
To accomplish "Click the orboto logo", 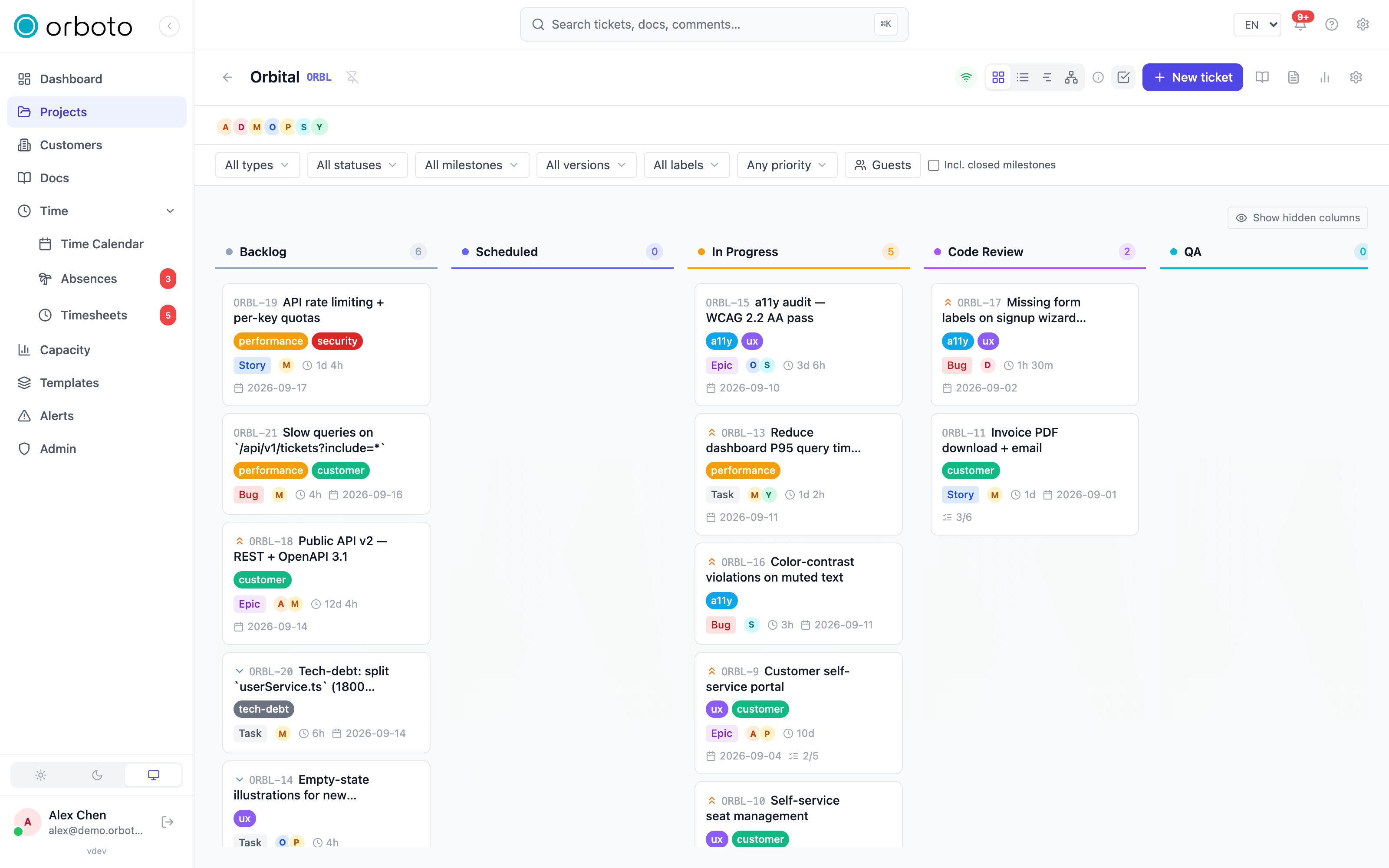I will click(73, 26).
